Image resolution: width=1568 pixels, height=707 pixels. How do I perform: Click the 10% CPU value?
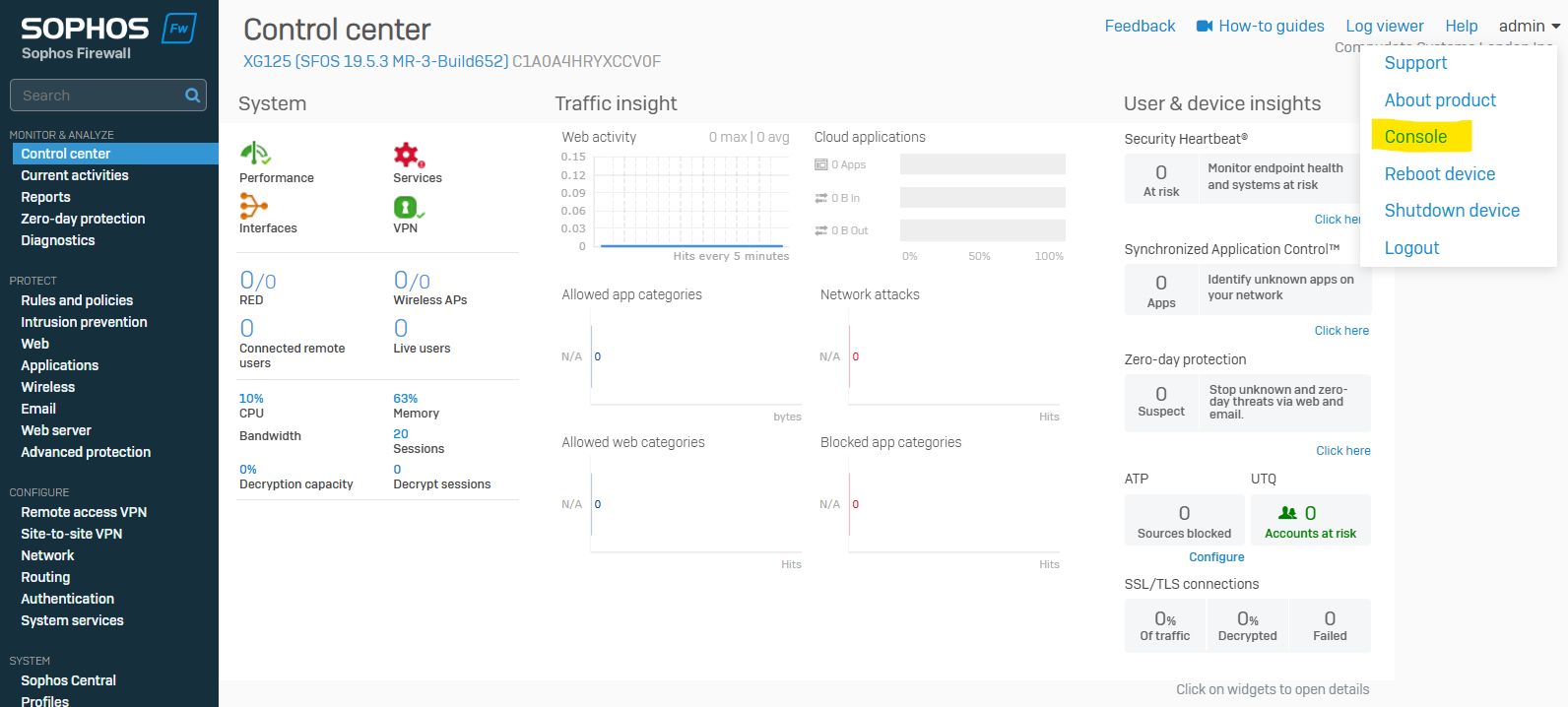[x=251, y=399]
